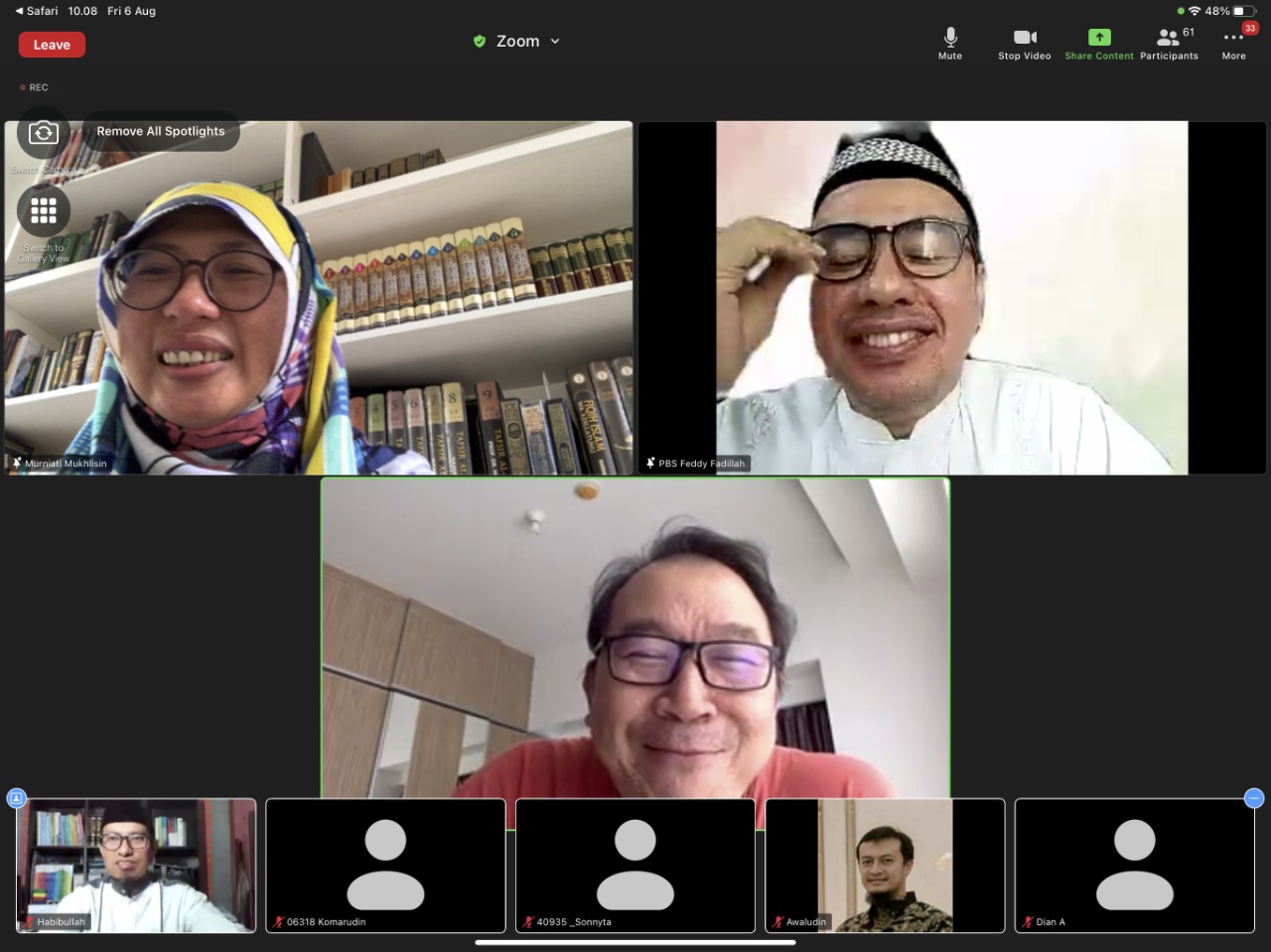1271x952 pixels.
Task: Open the More options menu
Action: pos(1233,44)
